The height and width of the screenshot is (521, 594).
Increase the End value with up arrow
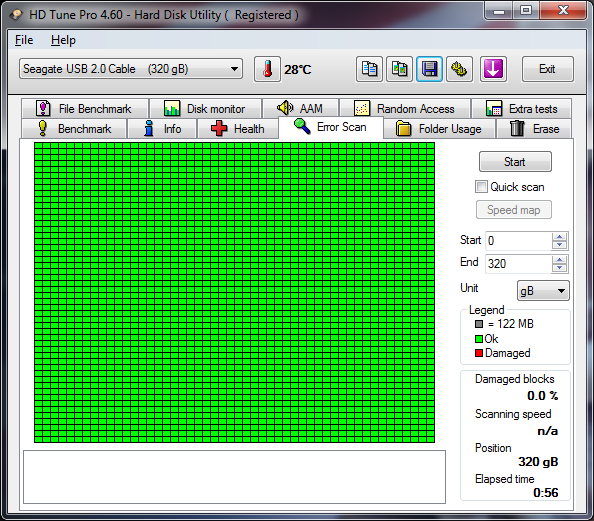(560, 259)
